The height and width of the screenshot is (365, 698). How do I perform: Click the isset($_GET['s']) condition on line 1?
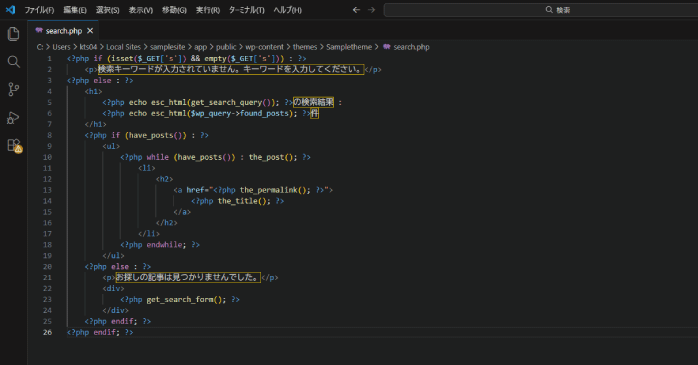pyautogui.click(x=149, y=58)
